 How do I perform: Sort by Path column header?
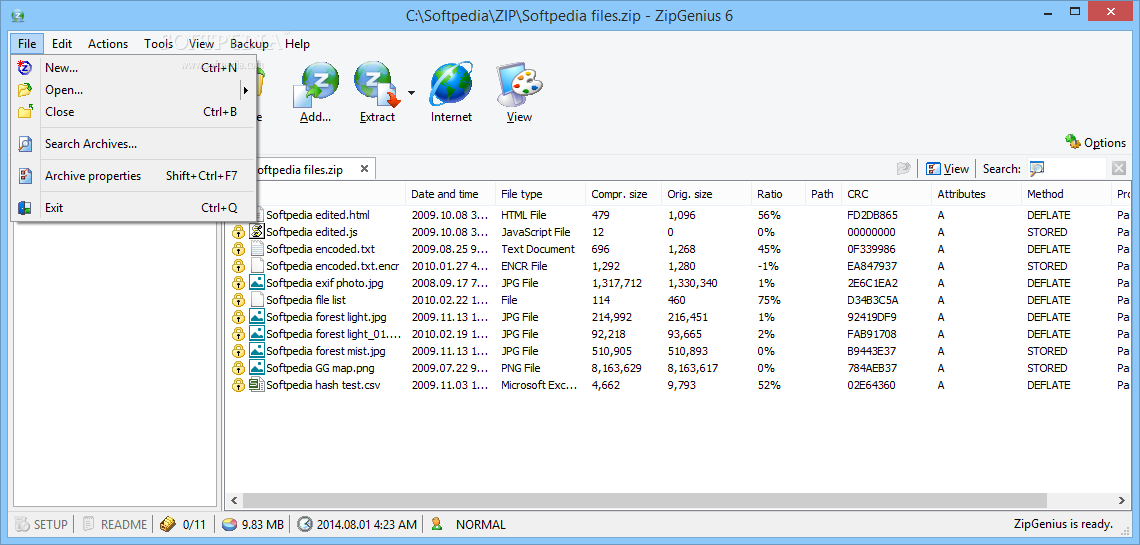[x=823, y=194]
